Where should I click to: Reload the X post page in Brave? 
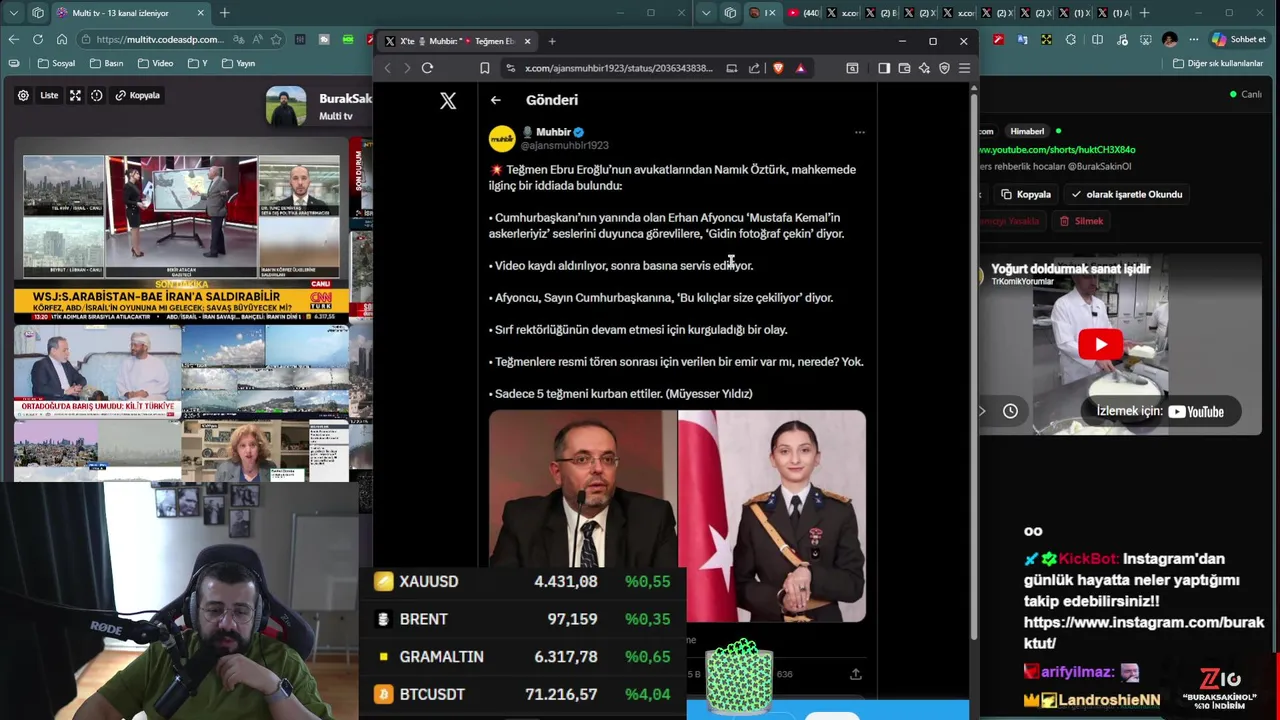click(x=427, y=68)
